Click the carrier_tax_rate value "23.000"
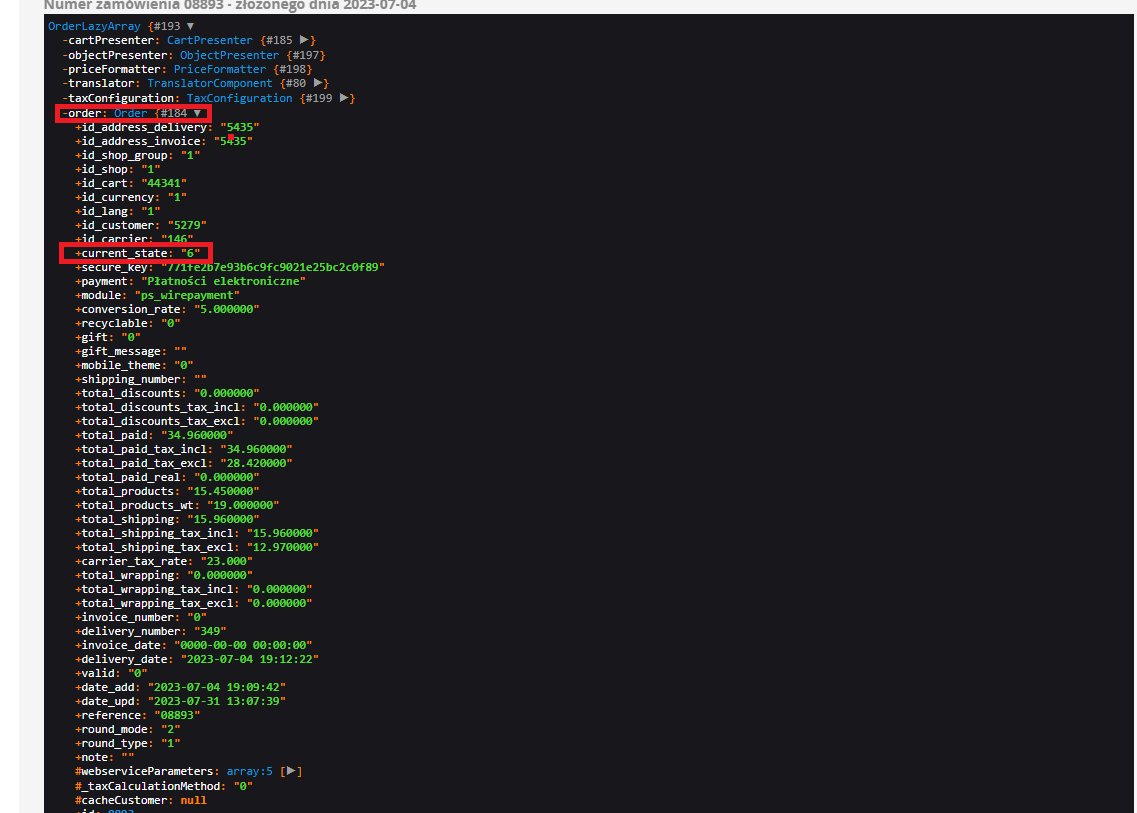 227,561
